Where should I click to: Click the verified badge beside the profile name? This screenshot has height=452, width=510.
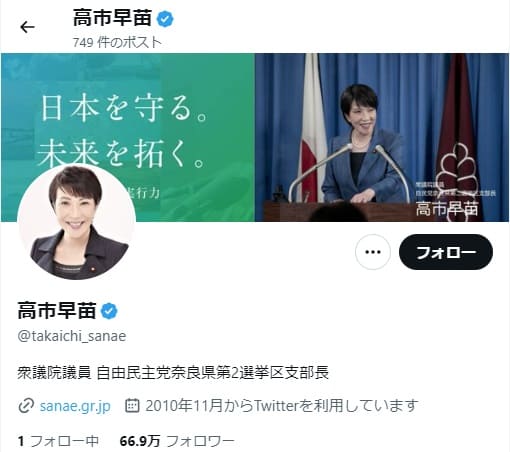pyautogui.click(x=109, y=311)
